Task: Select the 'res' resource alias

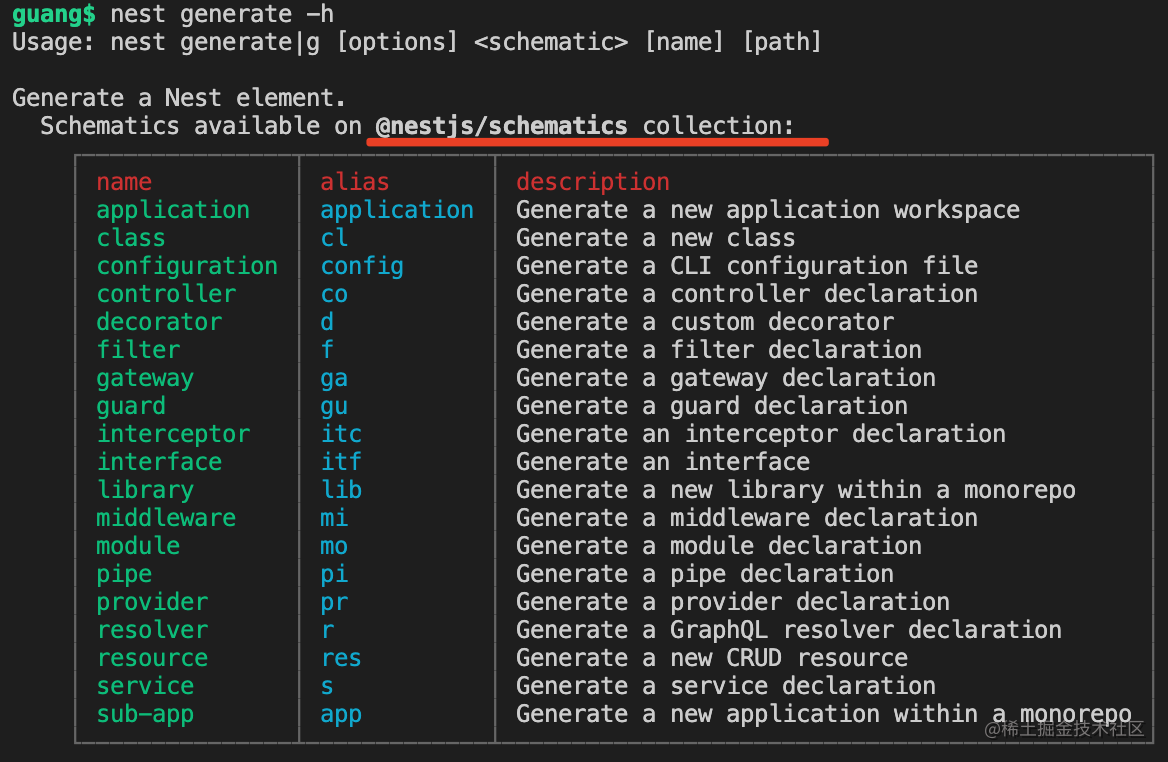Action: click(x=341, y=658)
